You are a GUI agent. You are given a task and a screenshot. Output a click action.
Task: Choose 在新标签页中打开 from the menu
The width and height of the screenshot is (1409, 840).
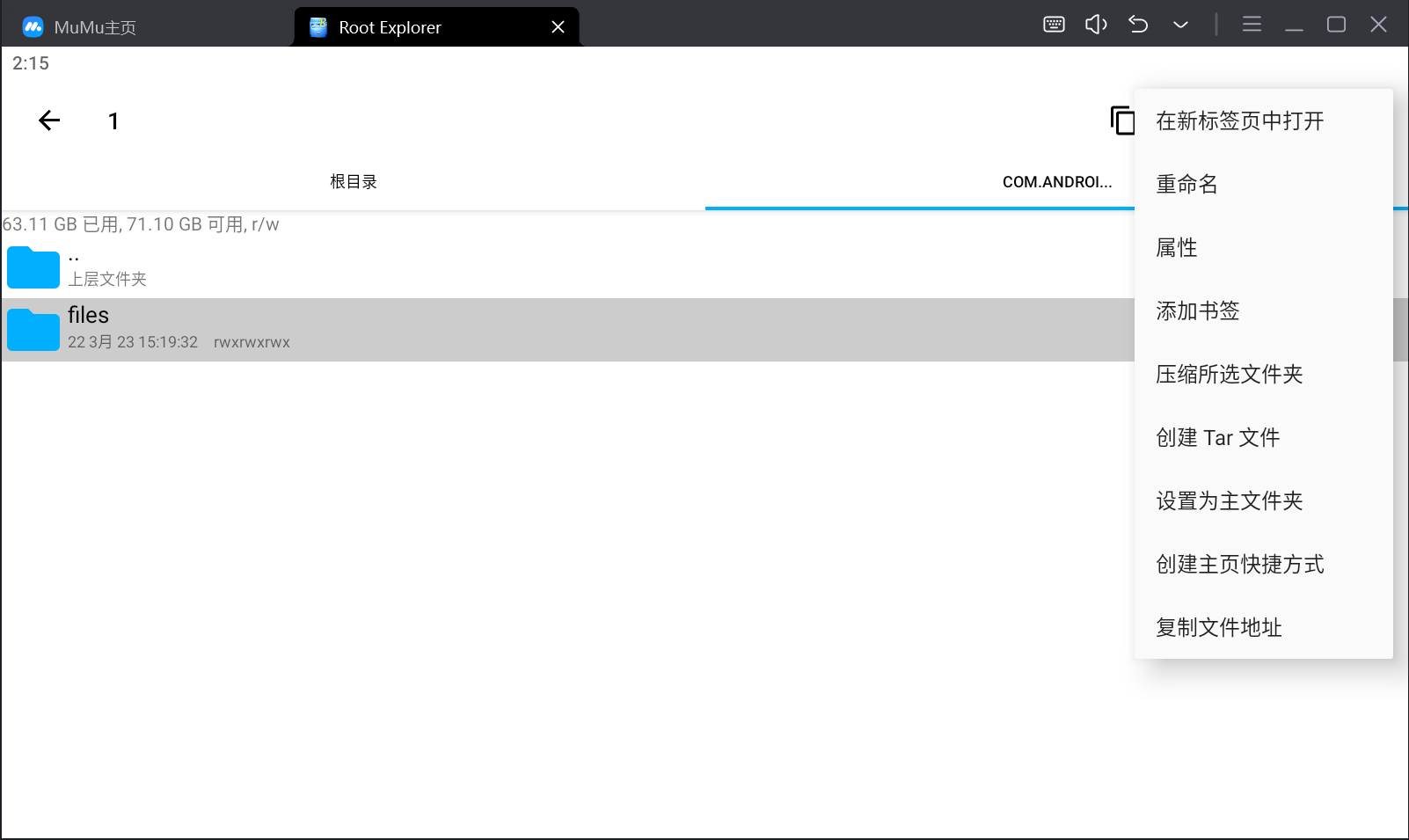1239,121
